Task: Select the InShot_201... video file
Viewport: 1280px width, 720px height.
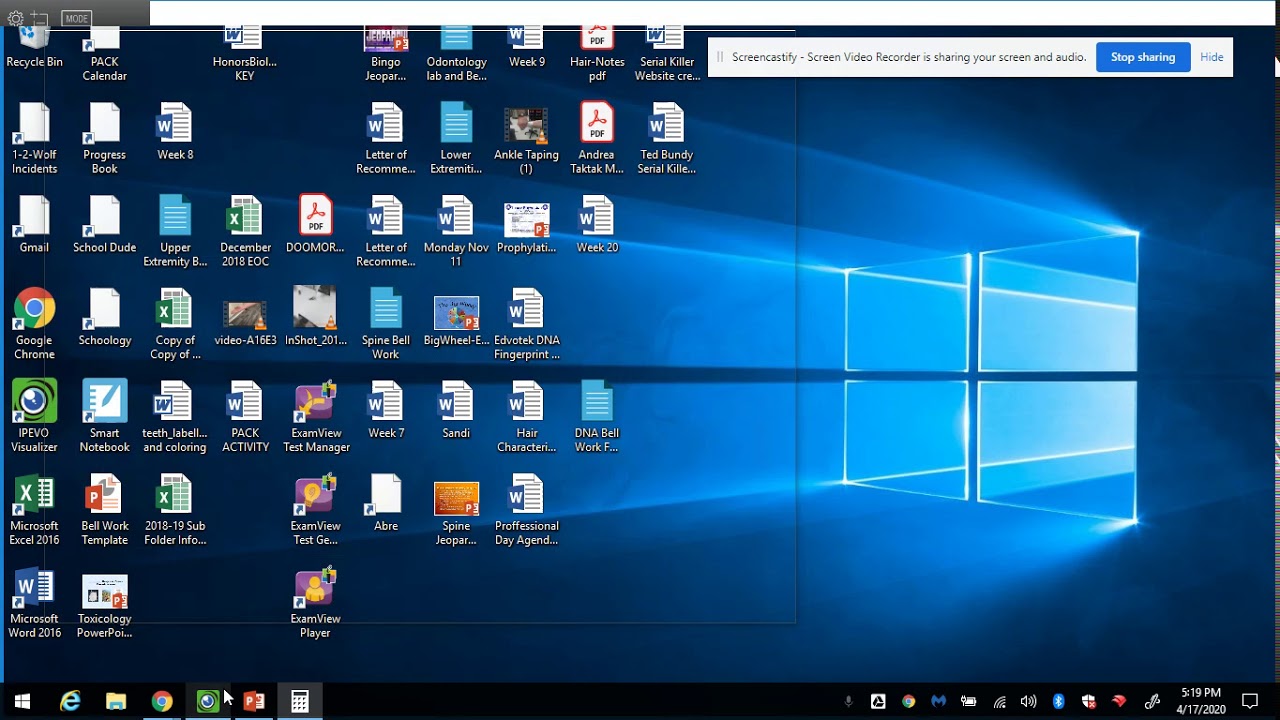Action: (x=315, y=318)
